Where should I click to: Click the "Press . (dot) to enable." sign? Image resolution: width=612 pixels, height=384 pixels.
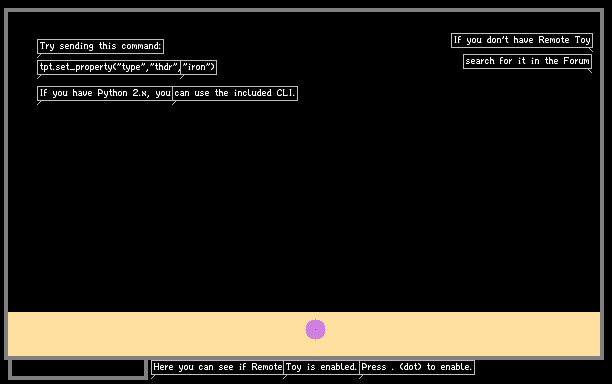tap(417, 367)
